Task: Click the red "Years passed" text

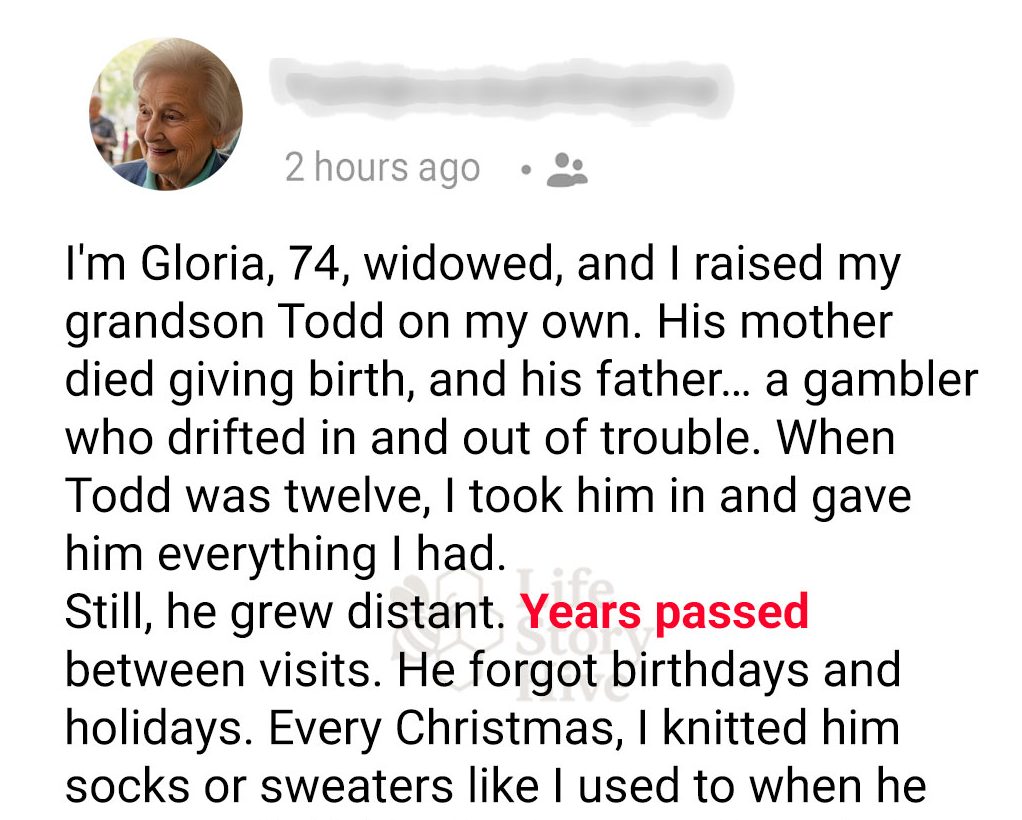Action: tap(665, 612)
